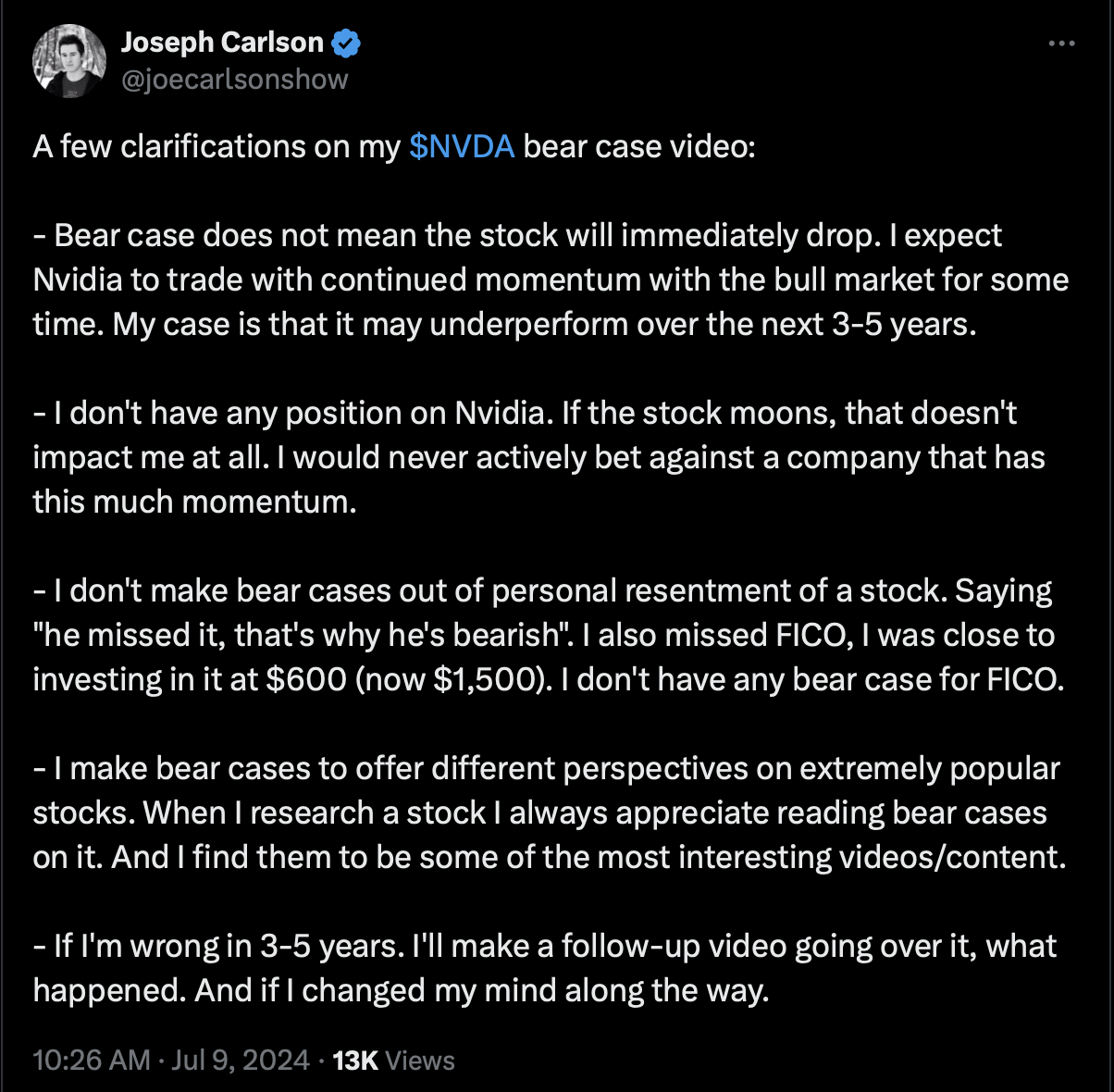
Task: Click the $NVDA cashtag link
Action: 462,146
